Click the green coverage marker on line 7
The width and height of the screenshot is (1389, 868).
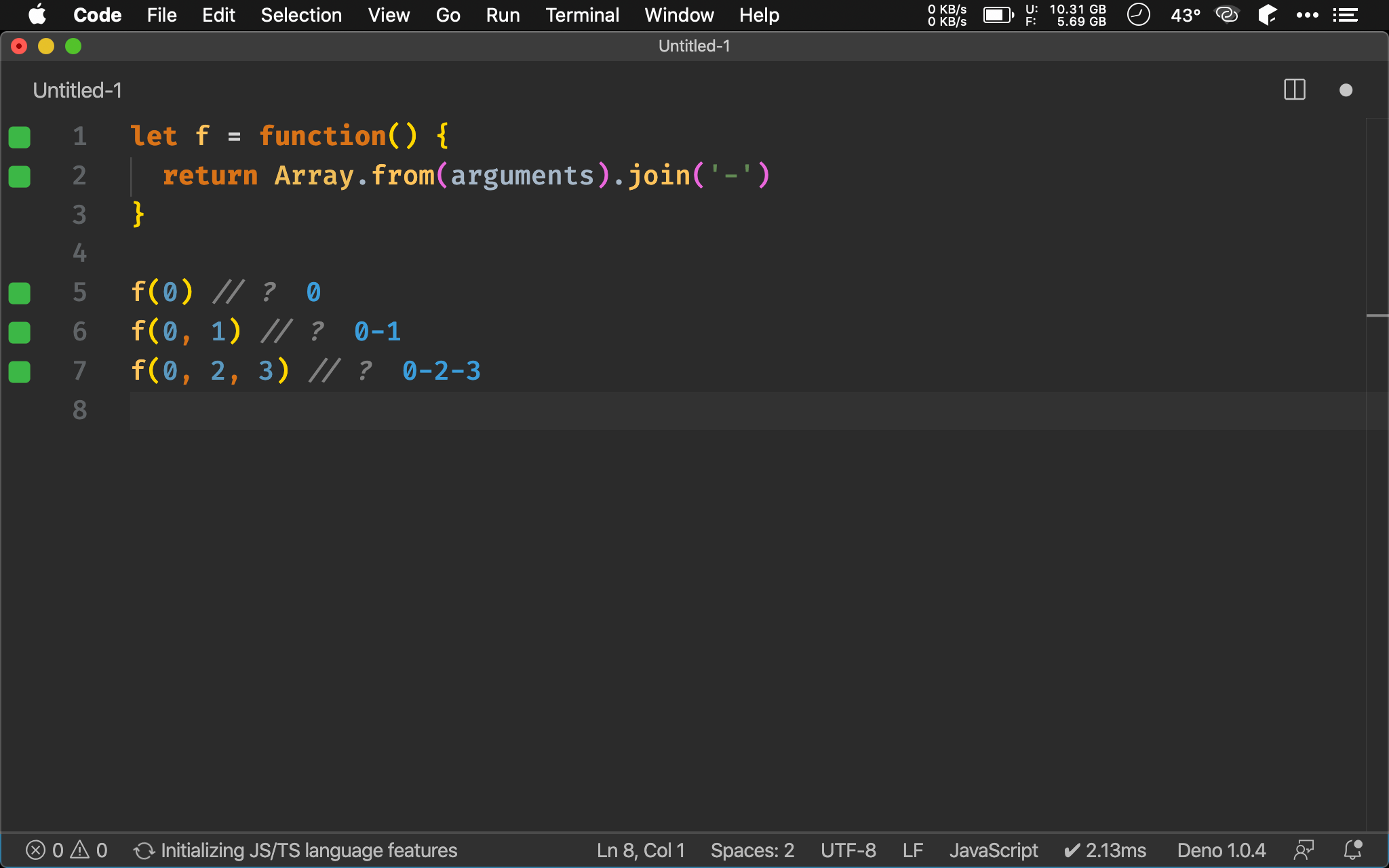(x=20, y=372)
